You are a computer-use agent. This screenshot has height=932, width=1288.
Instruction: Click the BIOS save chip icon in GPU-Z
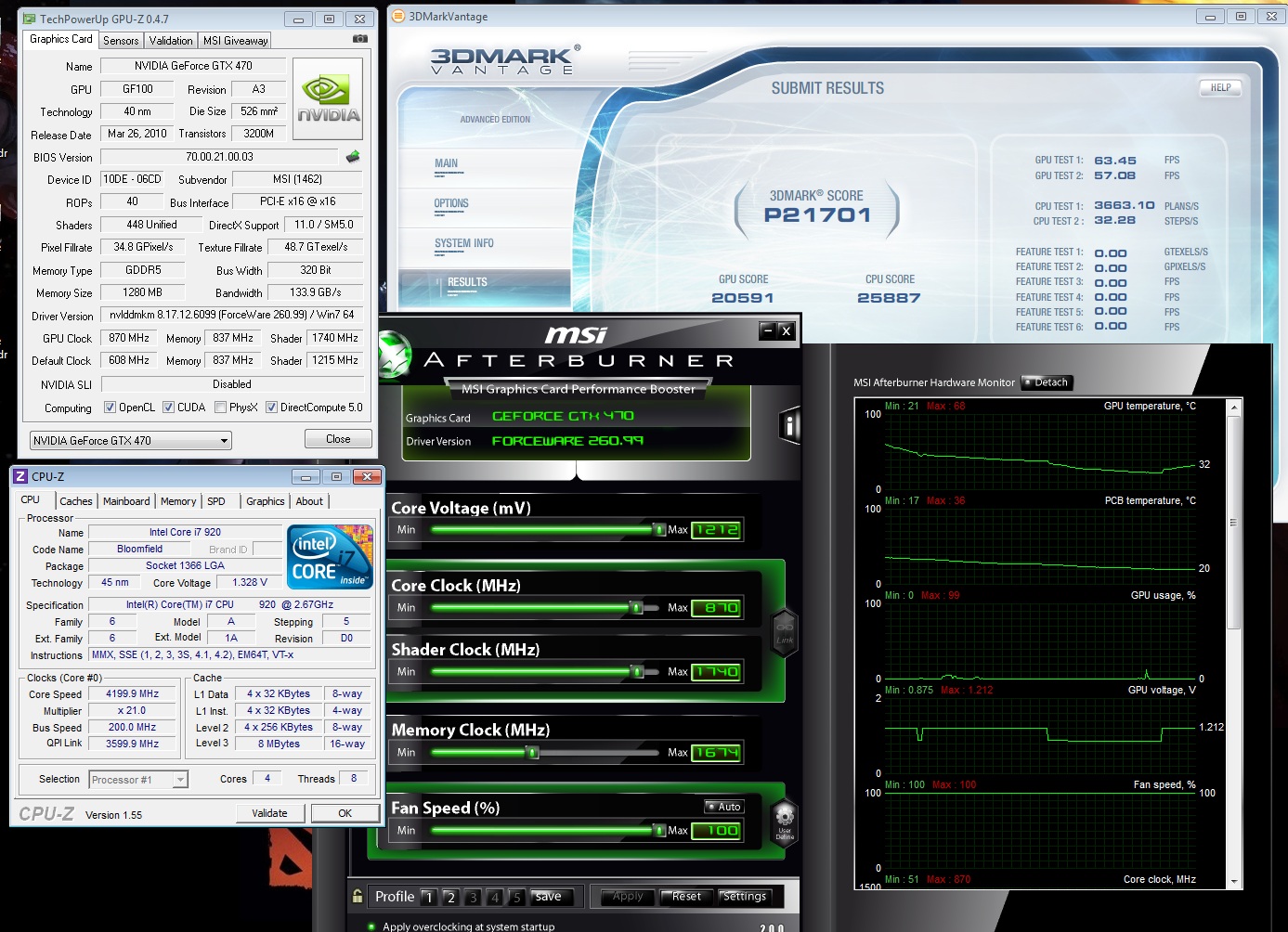click(353, 157)
